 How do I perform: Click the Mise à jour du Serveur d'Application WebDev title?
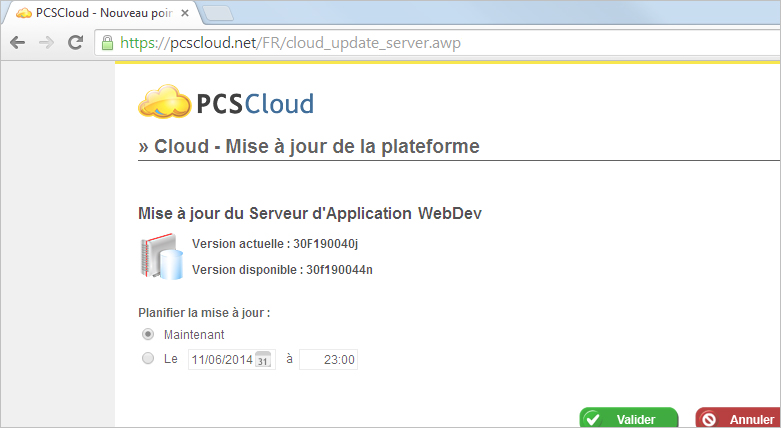click(310, 213)
